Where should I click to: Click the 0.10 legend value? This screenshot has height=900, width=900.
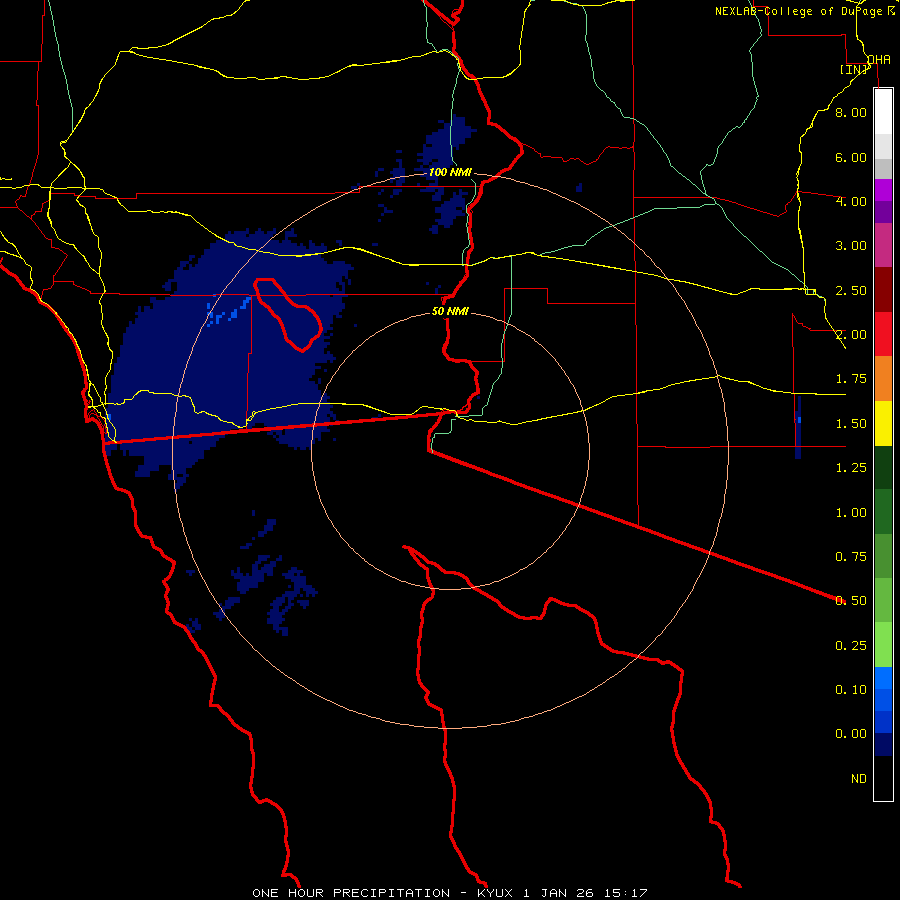click(x=851, y=690)
